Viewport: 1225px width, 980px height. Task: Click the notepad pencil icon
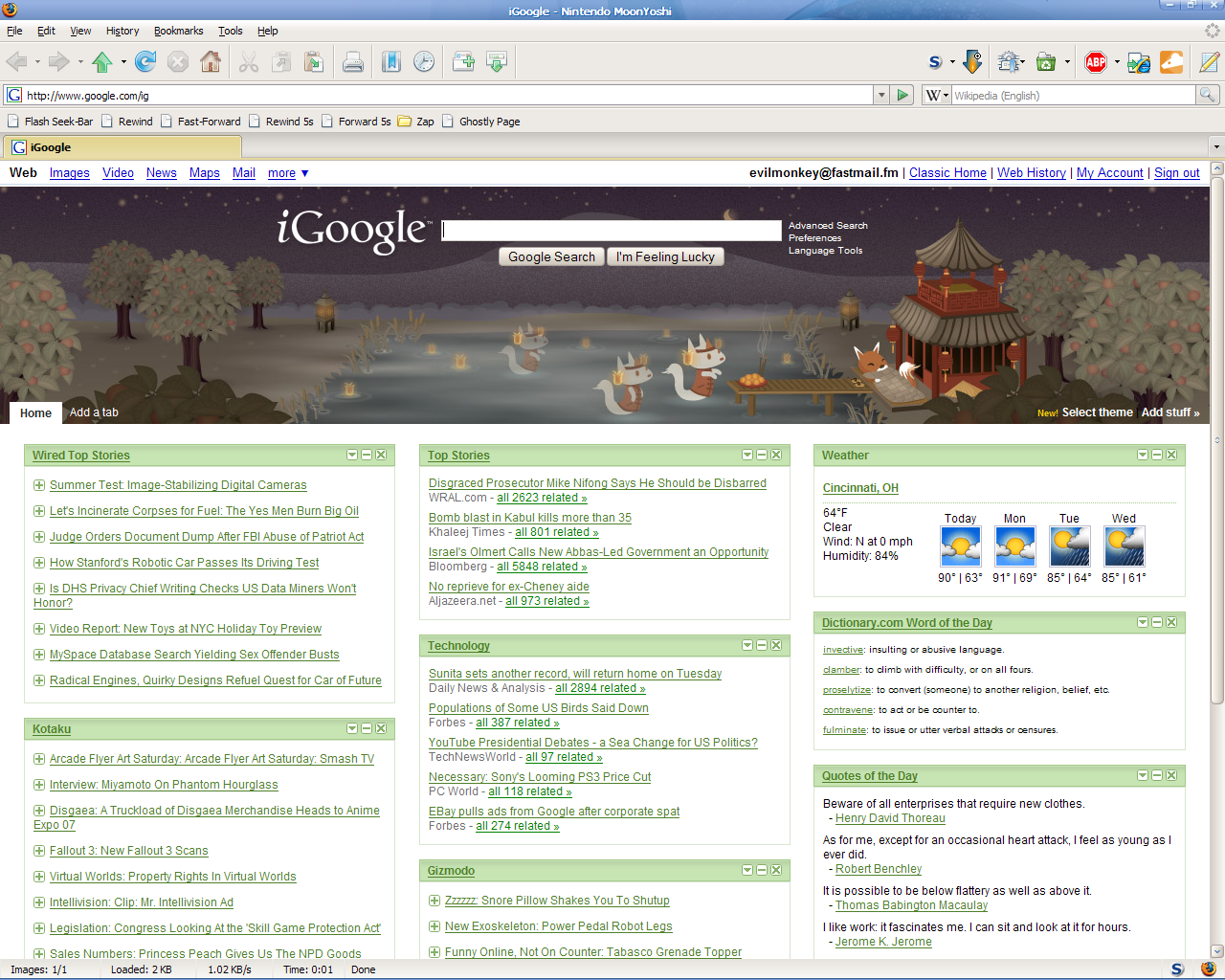point(1209,62)
